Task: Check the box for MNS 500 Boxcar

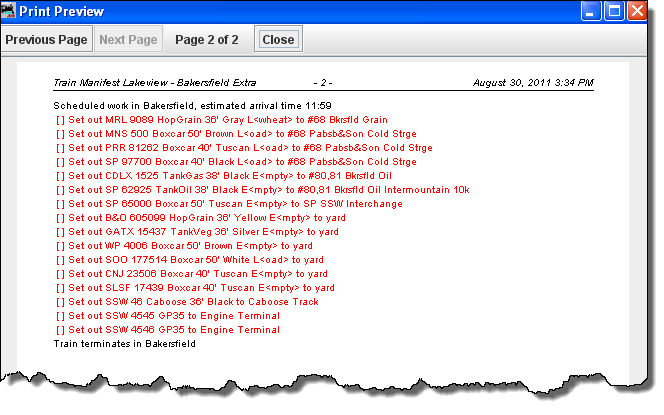Action: click(x=61, y=133)
